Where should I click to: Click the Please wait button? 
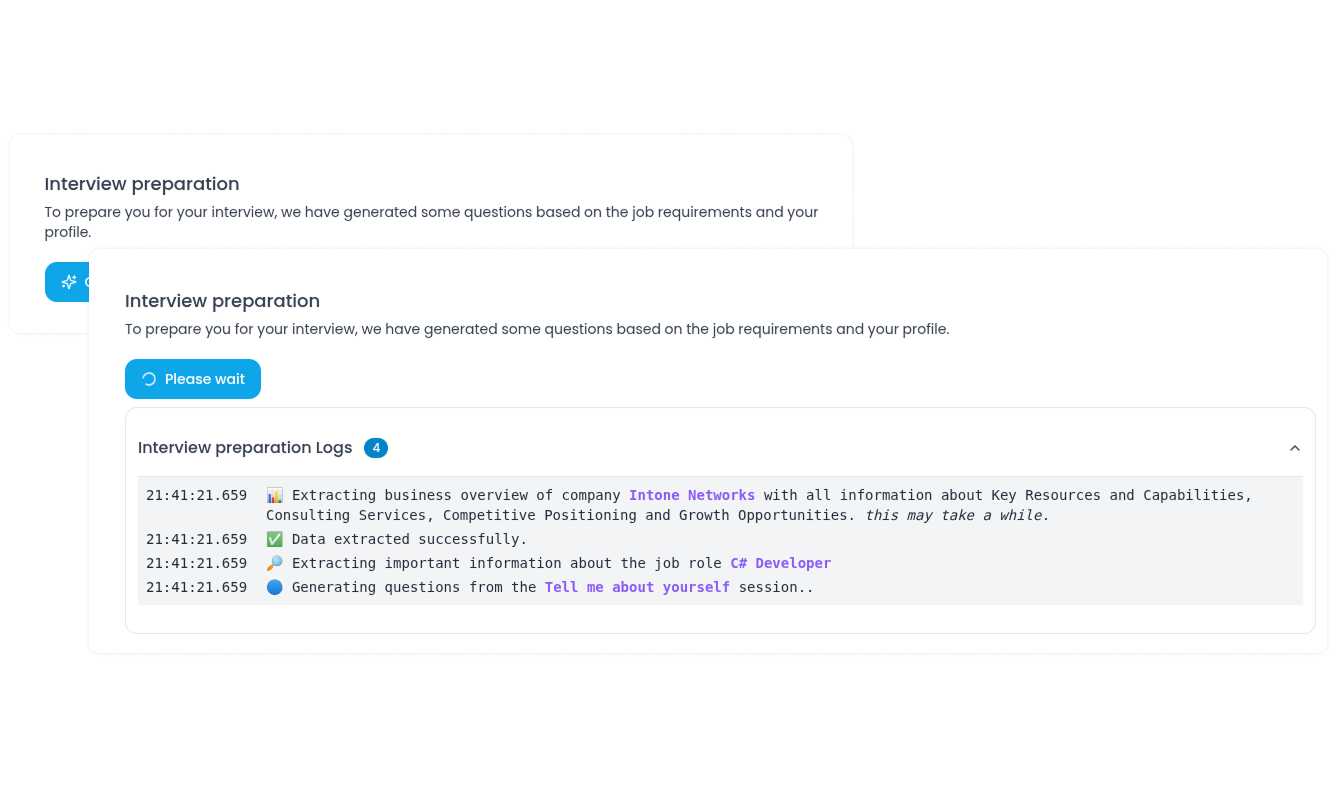click(x=193, y=379)
